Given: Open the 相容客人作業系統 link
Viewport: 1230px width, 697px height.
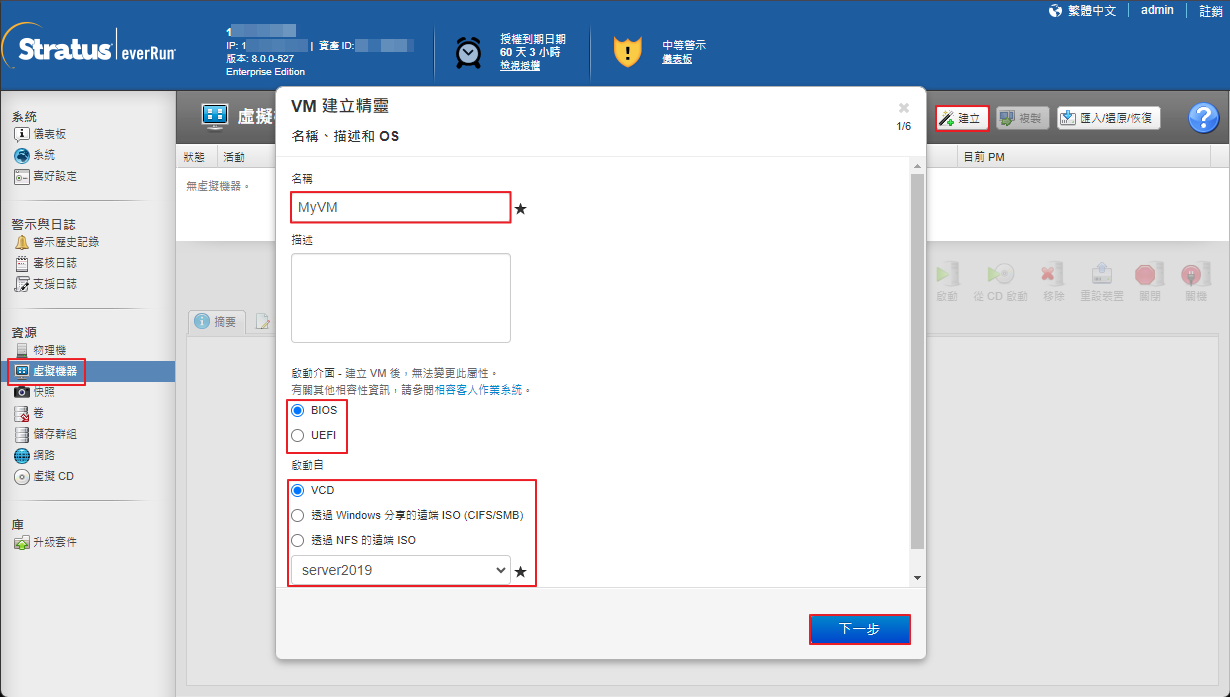Looking at the screenshot, I should (479, 389).
